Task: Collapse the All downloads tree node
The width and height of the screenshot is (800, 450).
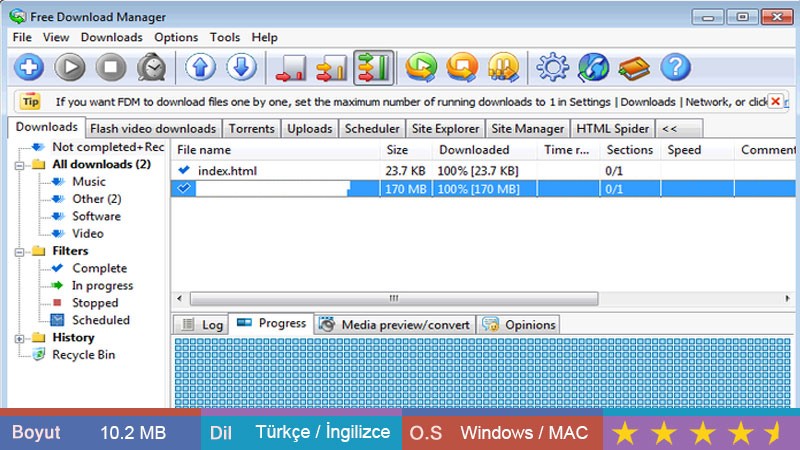Action: 19,165
